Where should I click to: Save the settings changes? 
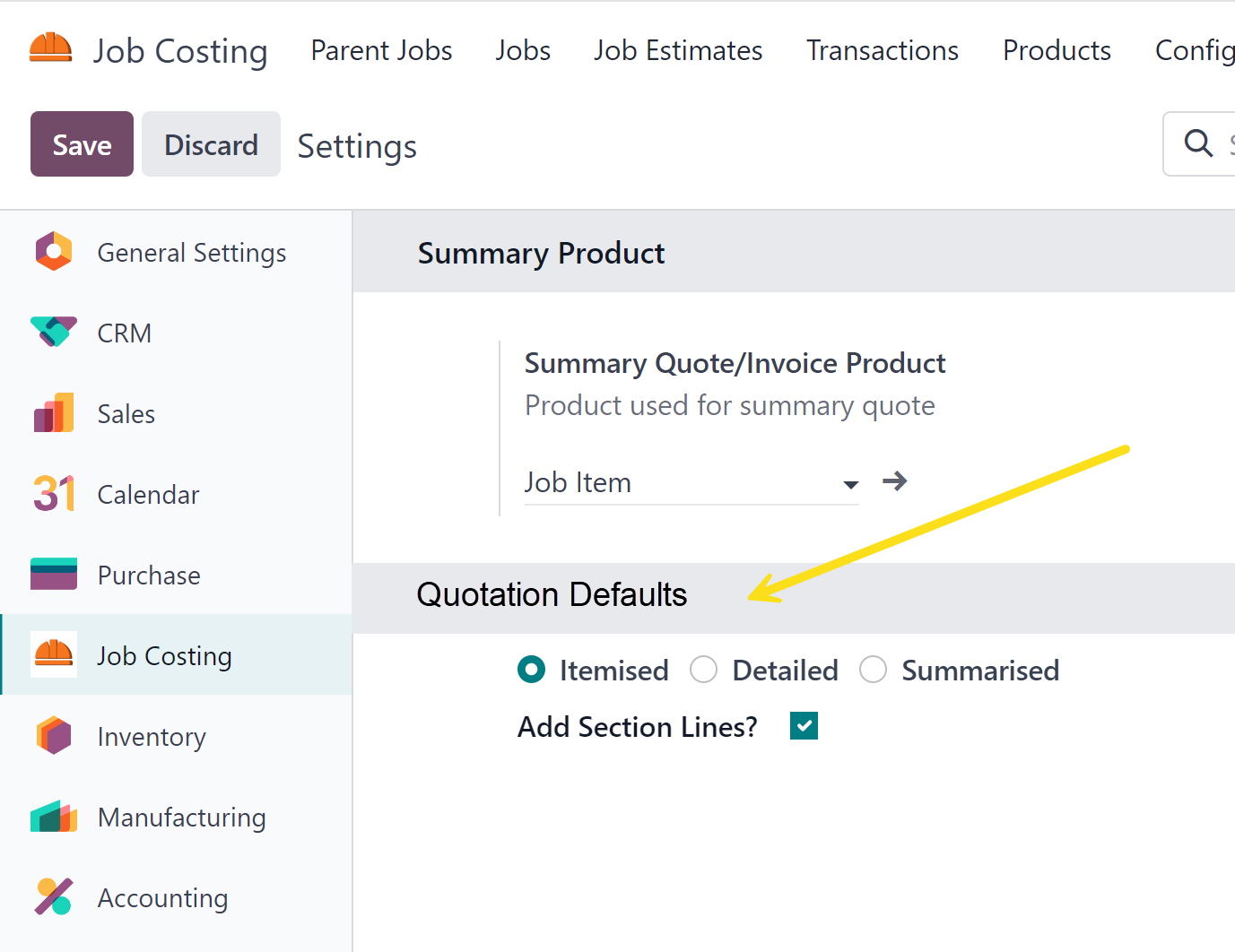82,144
